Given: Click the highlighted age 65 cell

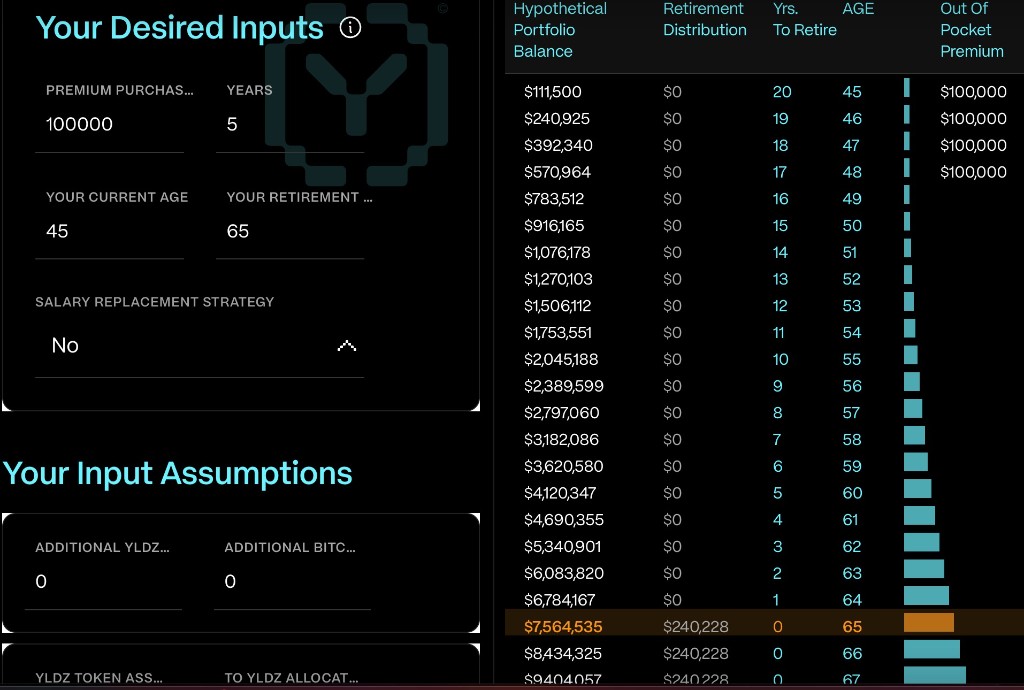Looking at the screenshot, I should coord(852,627).
